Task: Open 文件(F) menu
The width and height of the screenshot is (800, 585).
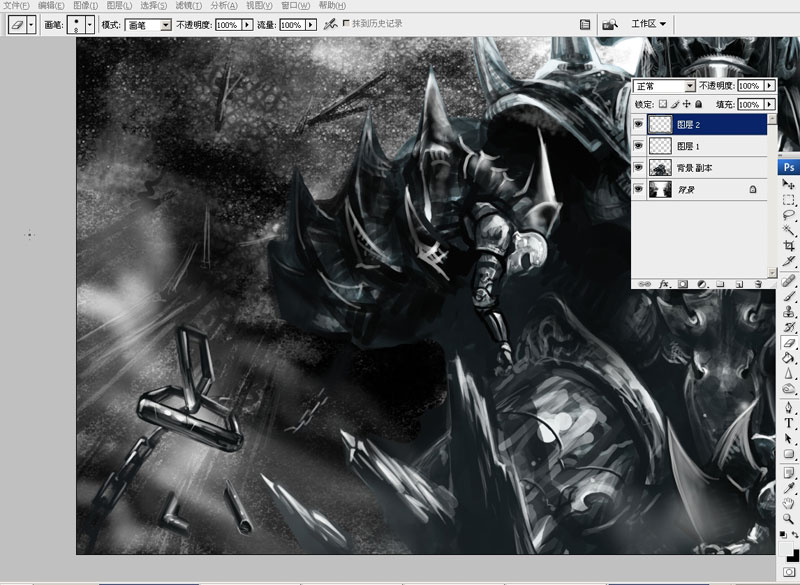Action: (17, 6)
